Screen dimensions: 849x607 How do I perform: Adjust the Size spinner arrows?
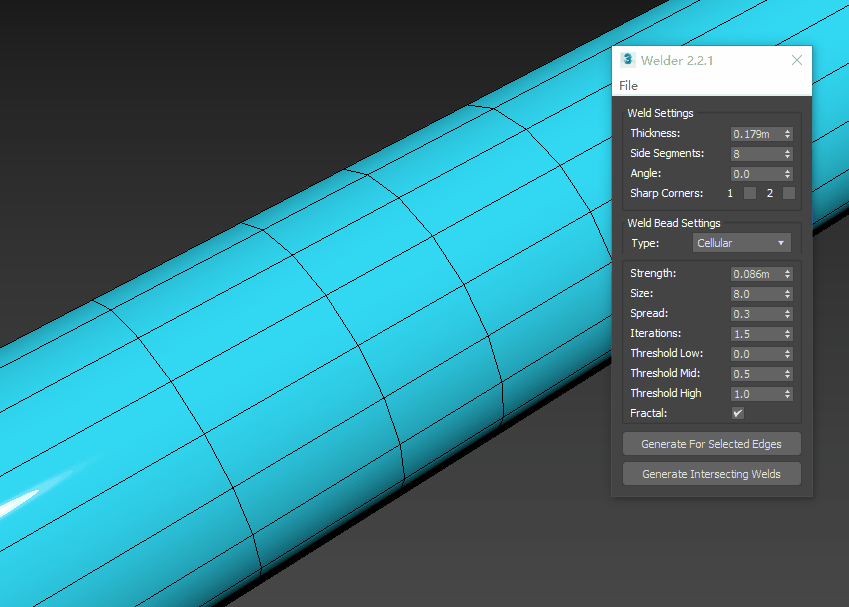pyautogui.click(x=788, y=294)
